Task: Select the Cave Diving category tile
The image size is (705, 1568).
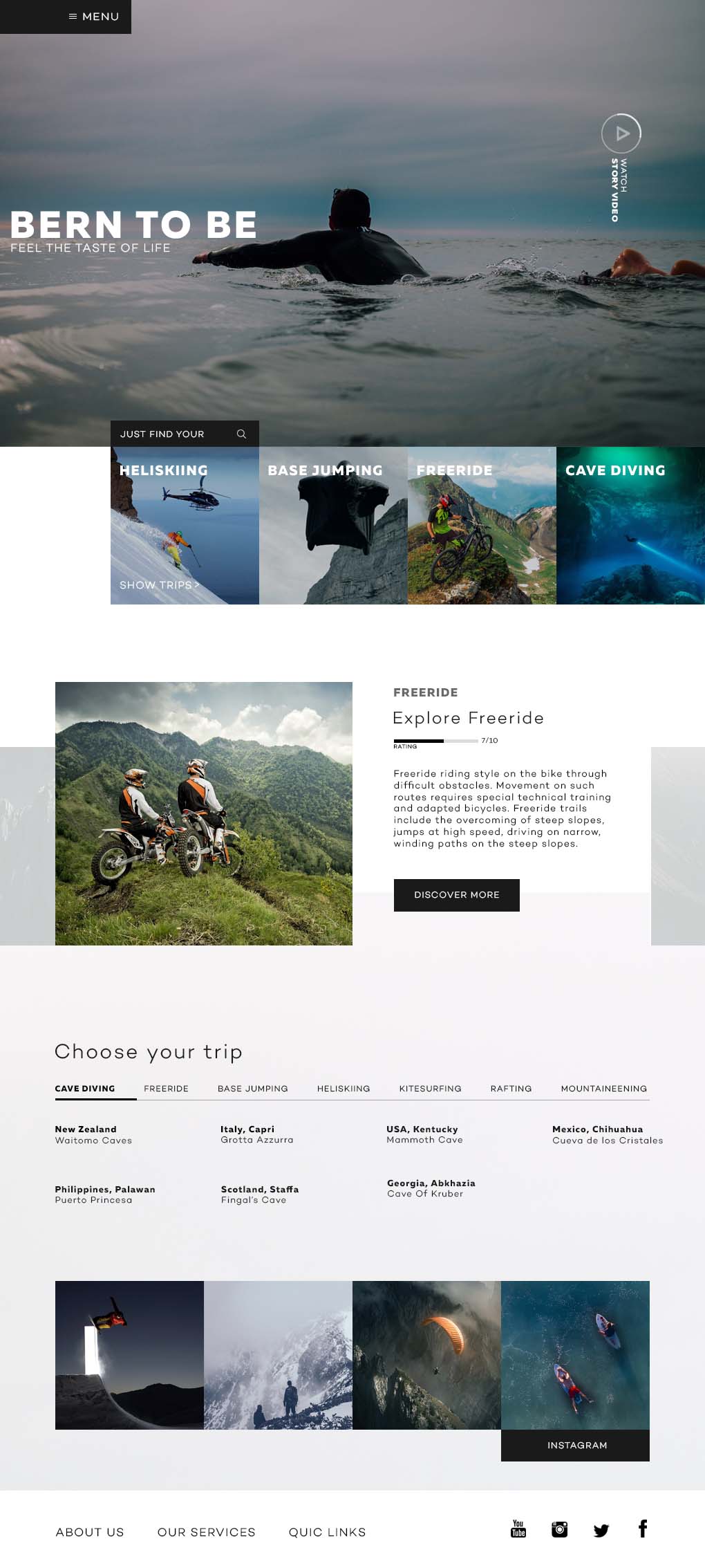Action: (x=630, y=526)
